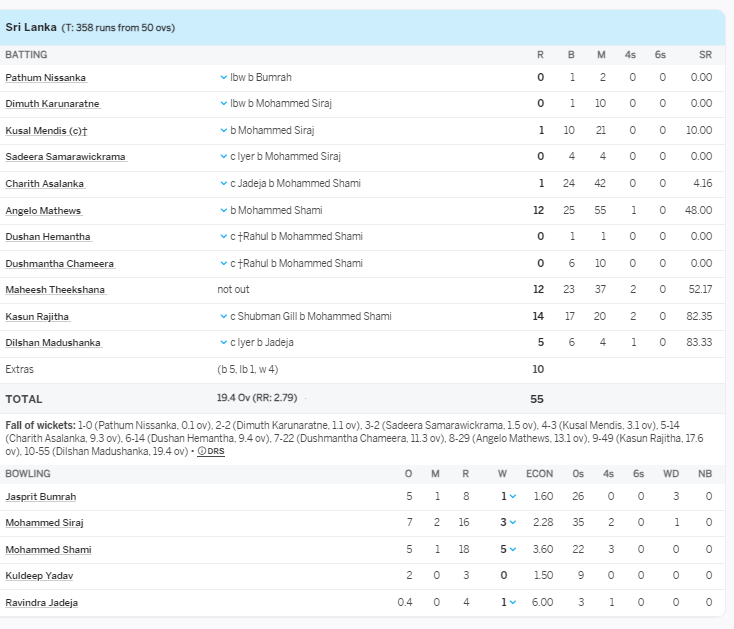Expand Pathum Nissanka's lbw dismissal details

point(223,77)
